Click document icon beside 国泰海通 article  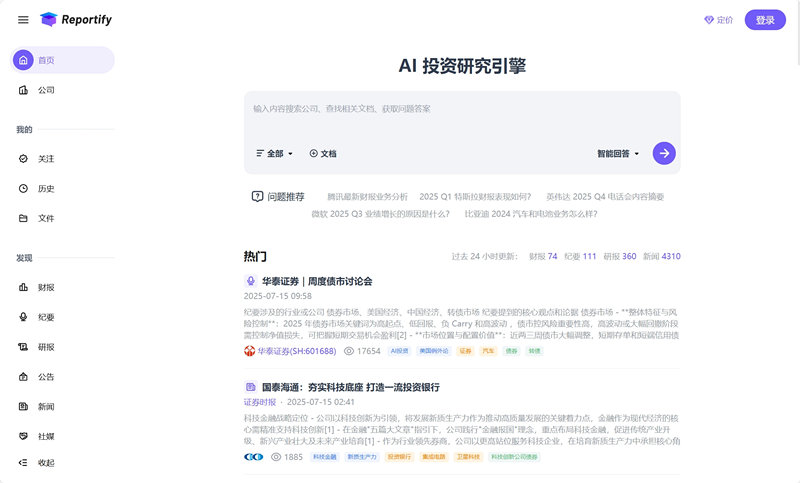point(250,387)
